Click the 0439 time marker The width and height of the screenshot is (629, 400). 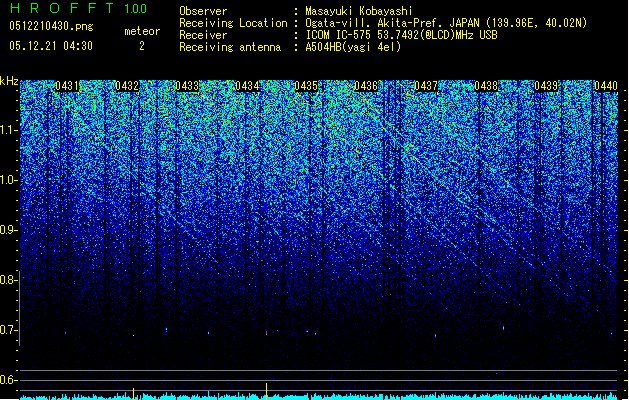pyautogui.click(x=546, y=86)
